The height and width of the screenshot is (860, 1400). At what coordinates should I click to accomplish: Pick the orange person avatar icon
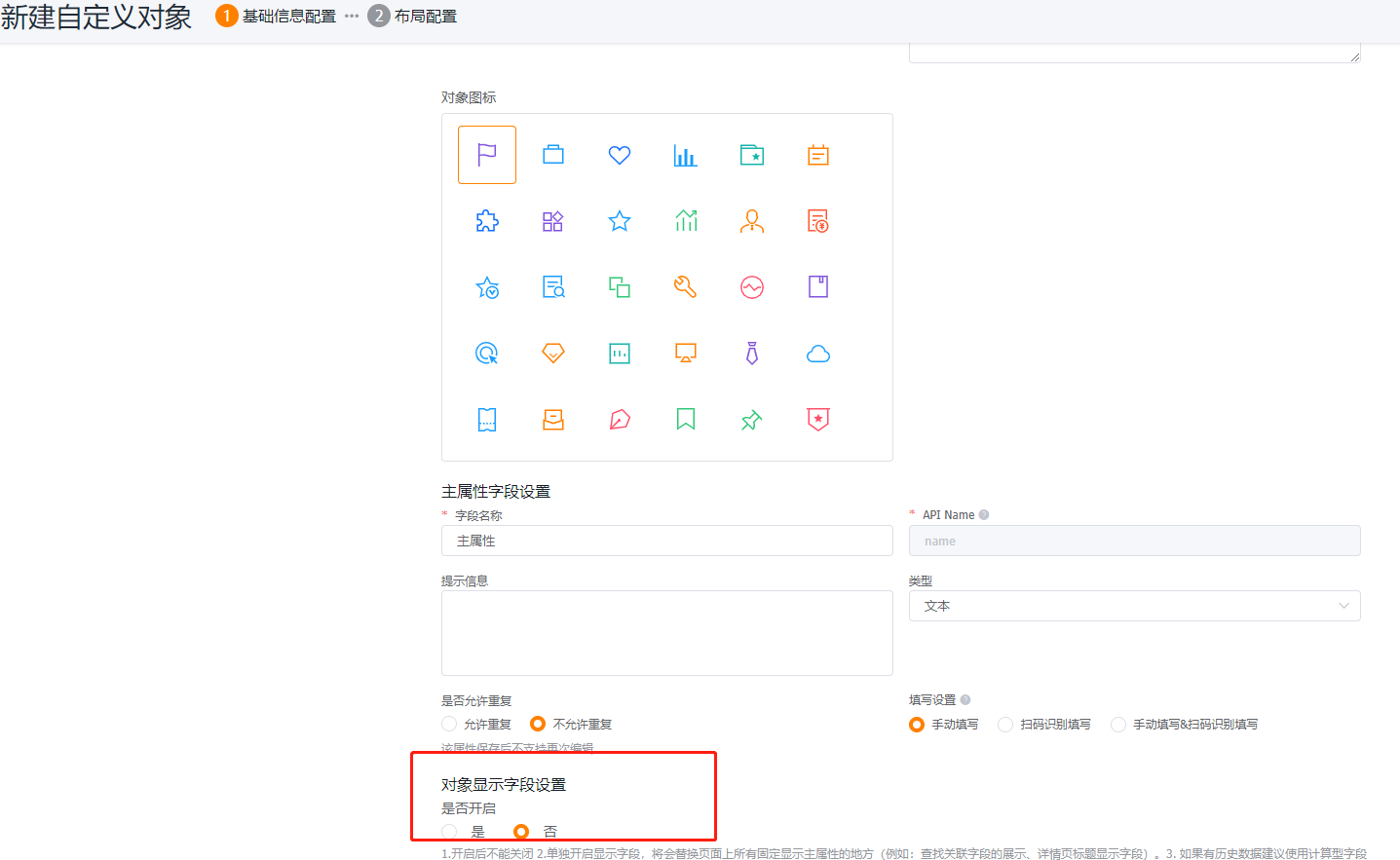click(x=752, y=221)
